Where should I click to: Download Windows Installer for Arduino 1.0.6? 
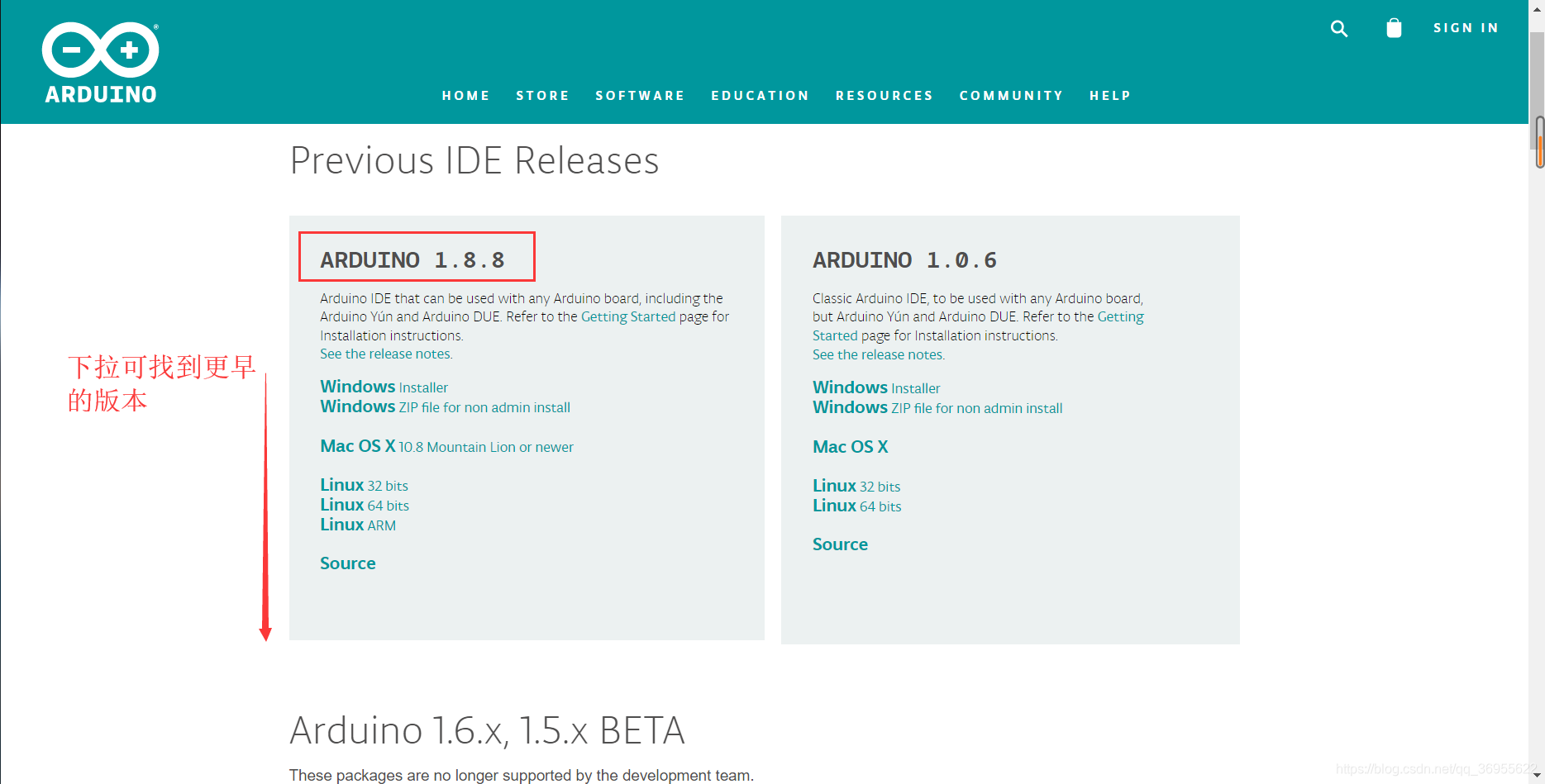(876, 387)
